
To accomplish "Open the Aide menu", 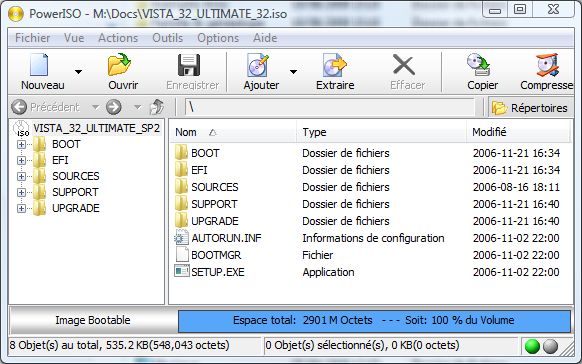I will (265, 38).
